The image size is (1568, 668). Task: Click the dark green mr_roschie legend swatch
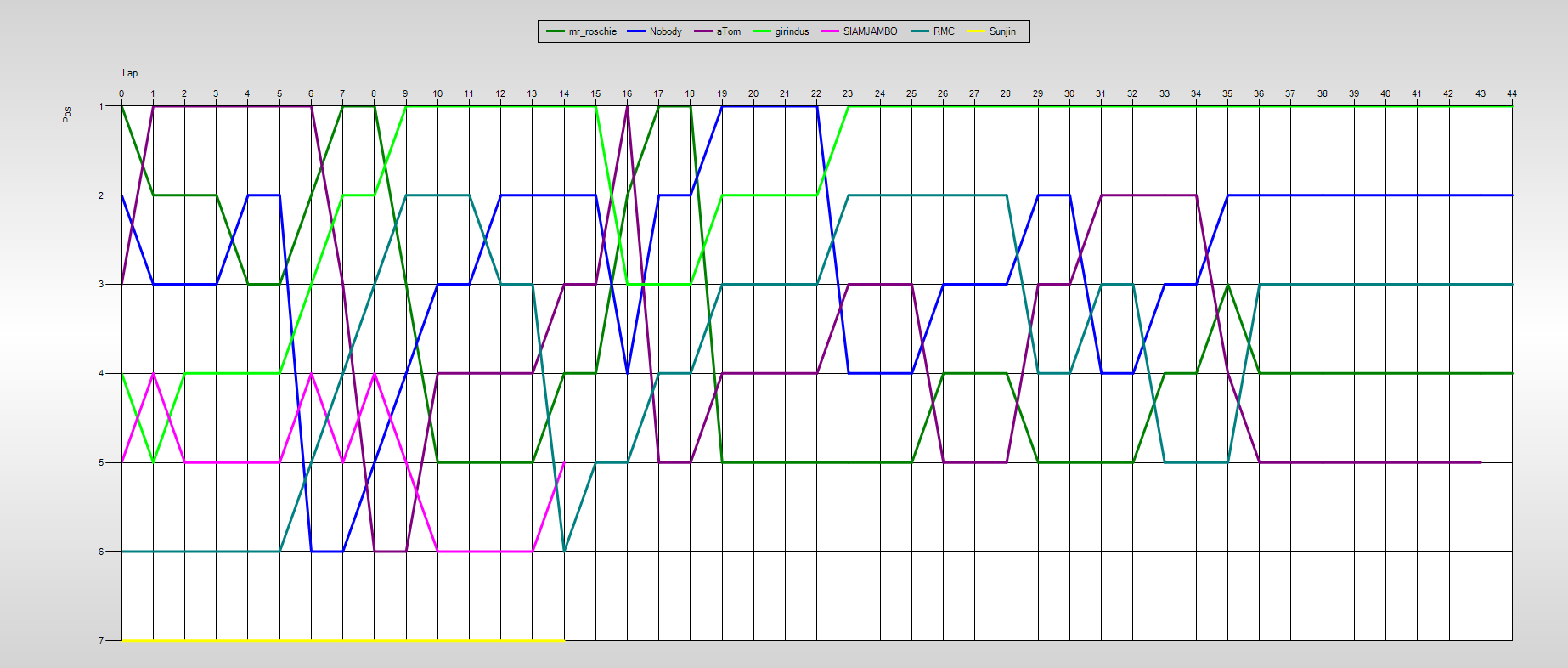click(x=556, y=31)
